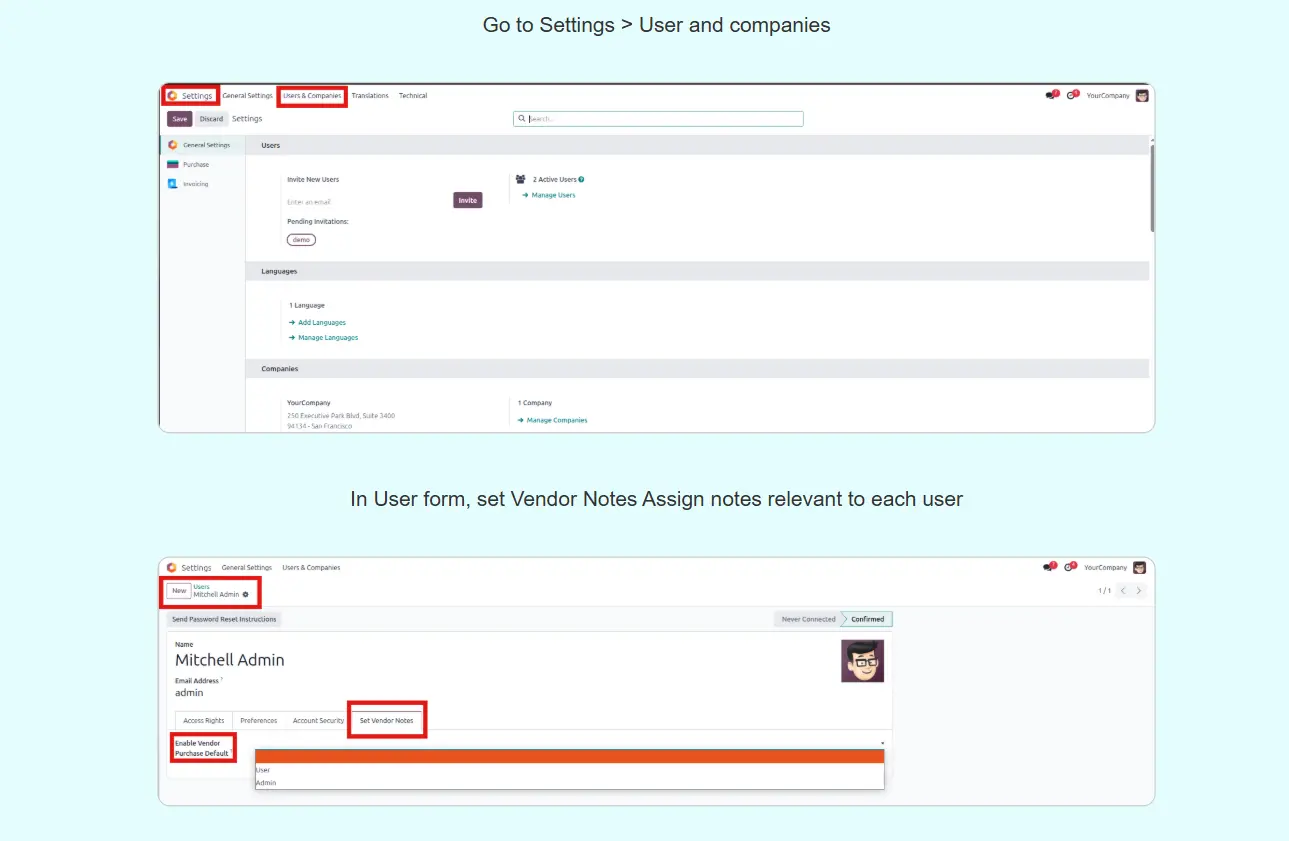Choose the User option in dropdown list
Screen dimensions: 1289x841
tap(263, 770)
